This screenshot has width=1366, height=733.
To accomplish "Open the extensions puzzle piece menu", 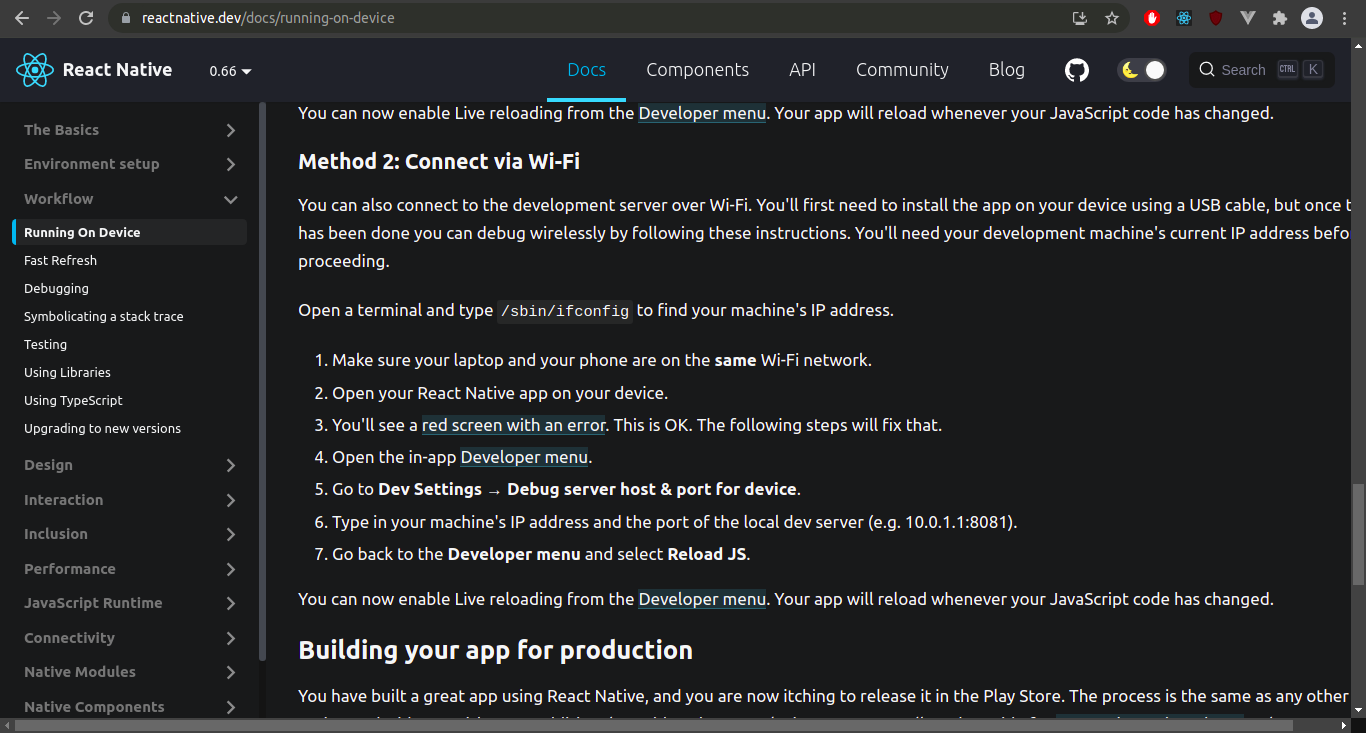I will point(1279,18).
